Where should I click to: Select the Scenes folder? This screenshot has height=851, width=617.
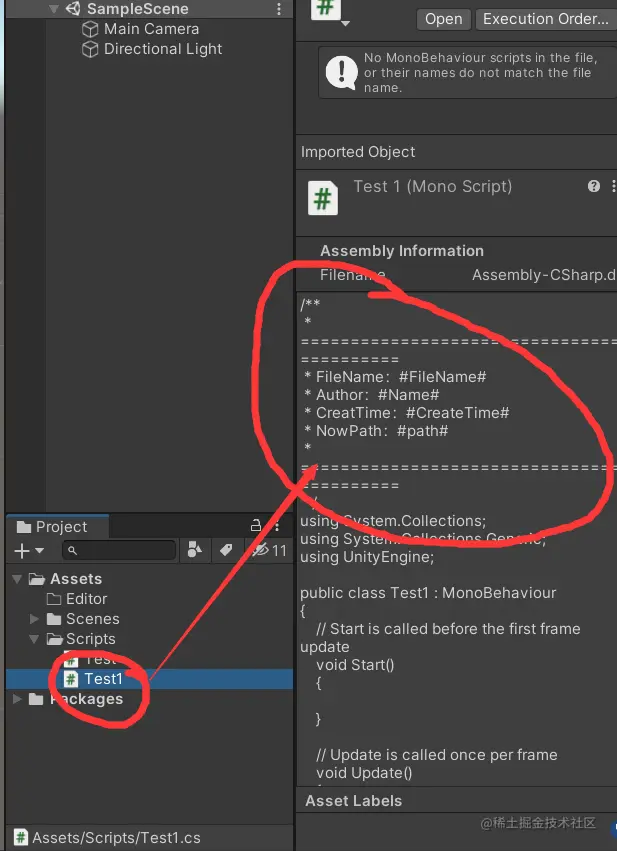(x=92, y=619)
